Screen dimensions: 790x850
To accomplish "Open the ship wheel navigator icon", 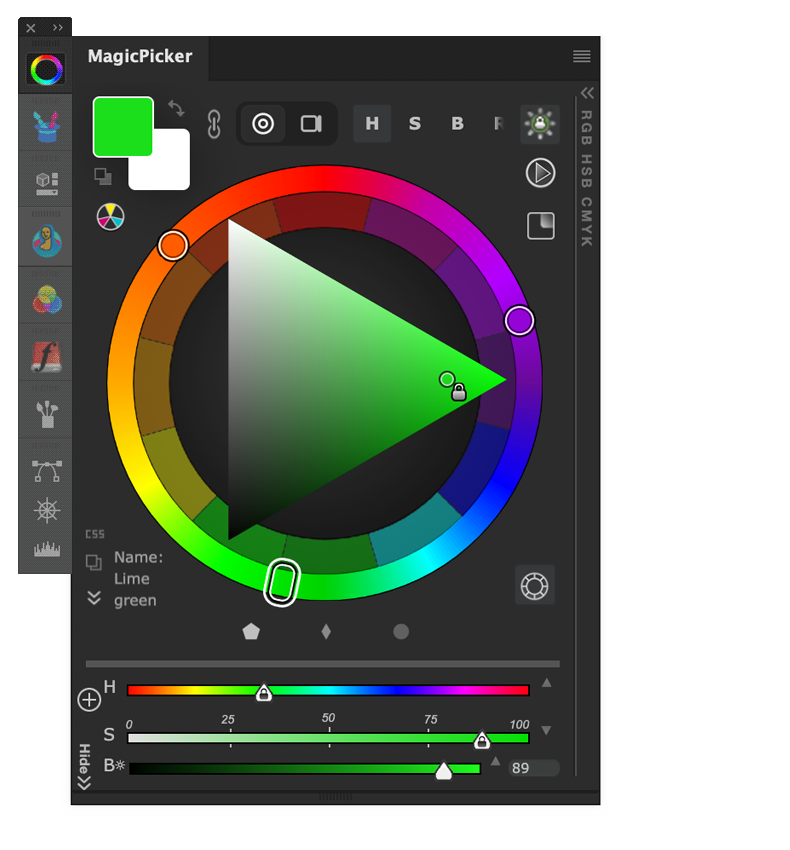I will click(47, 510).
